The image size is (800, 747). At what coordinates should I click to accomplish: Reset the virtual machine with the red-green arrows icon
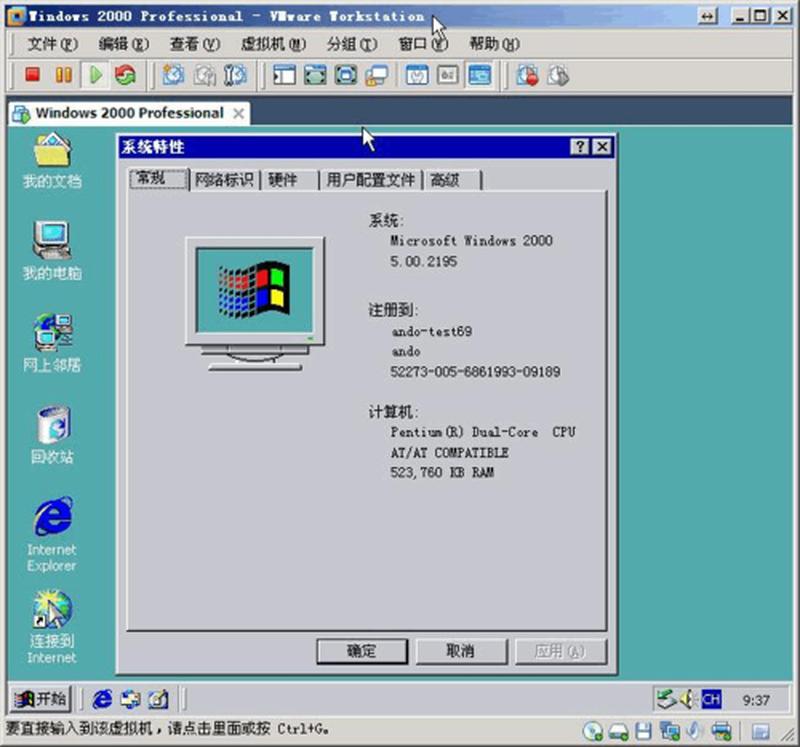126,75
